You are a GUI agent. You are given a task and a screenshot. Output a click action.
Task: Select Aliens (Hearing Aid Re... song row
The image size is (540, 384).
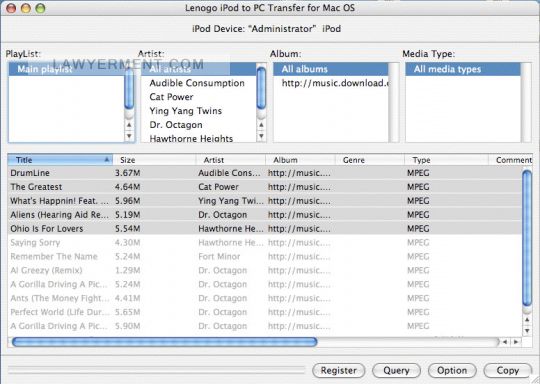click(x=264, y=215)
